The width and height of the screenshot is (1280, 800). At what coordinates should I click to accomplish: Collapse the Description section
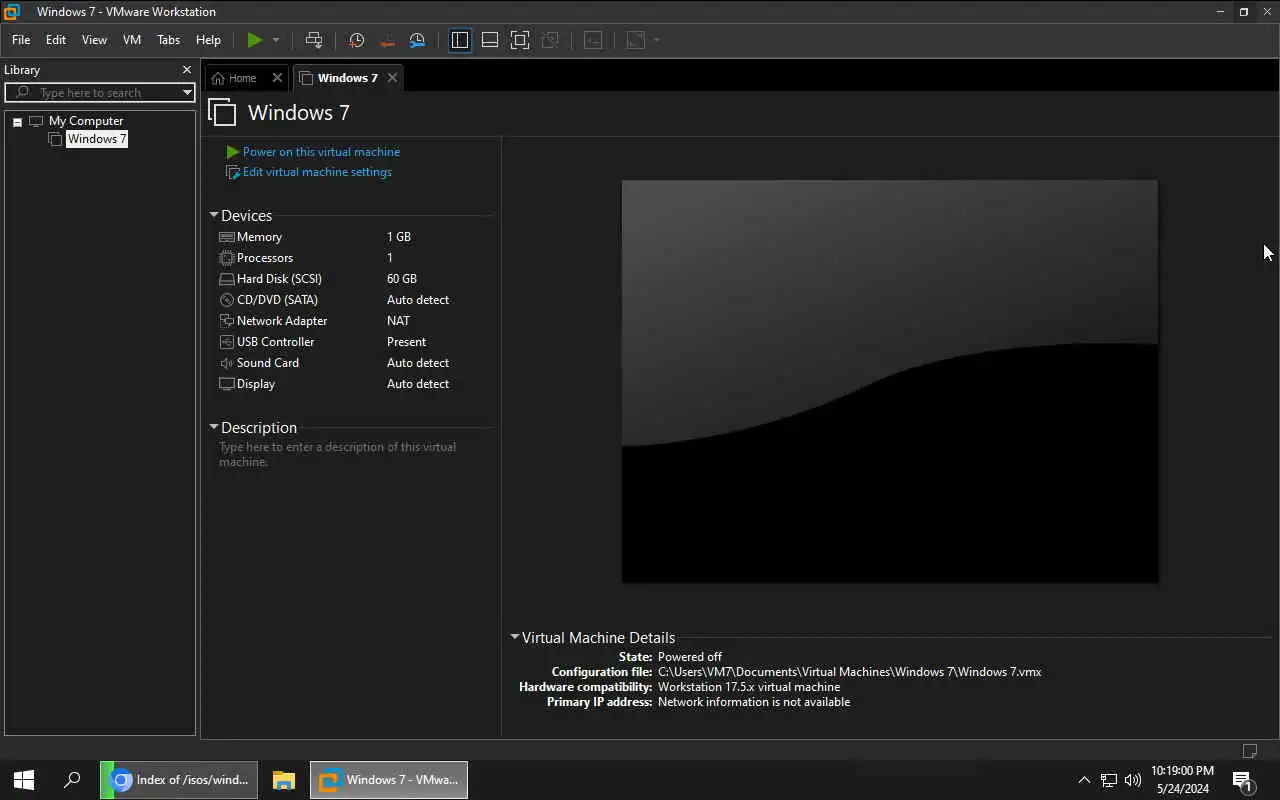point(214,427)
